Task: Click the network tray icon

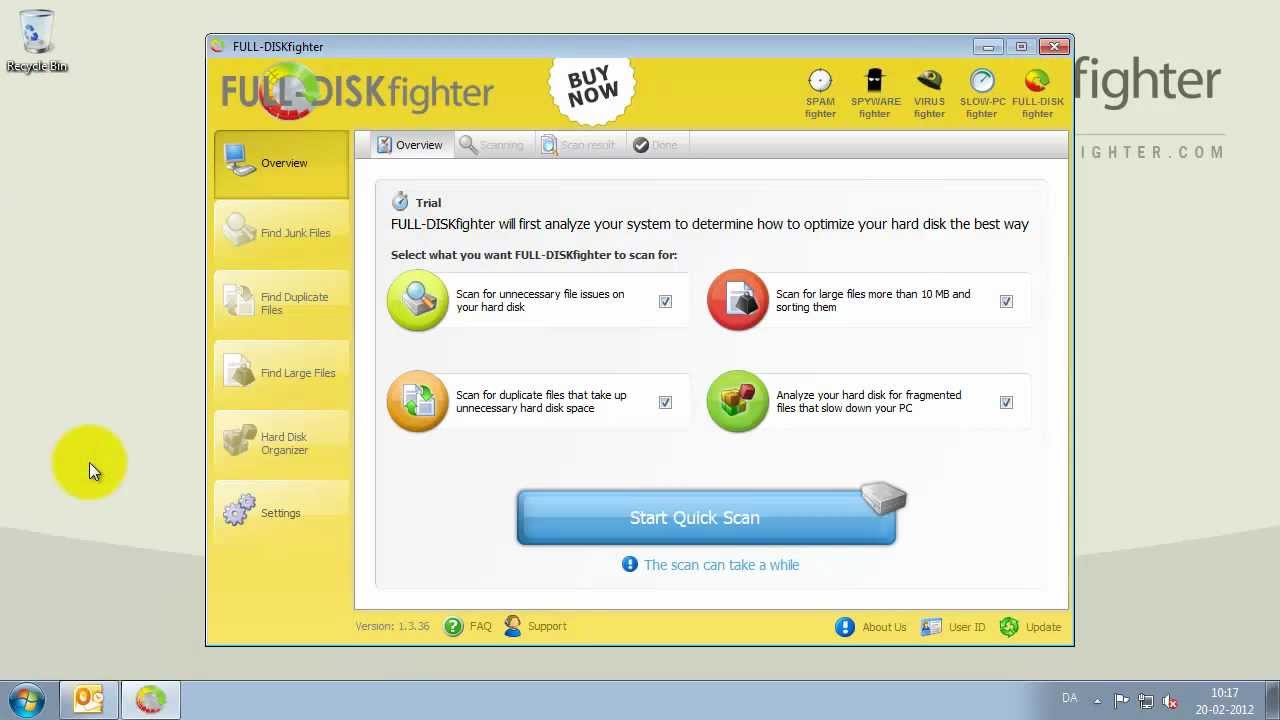Action: pyautogui.click(x=1145, y=701)
